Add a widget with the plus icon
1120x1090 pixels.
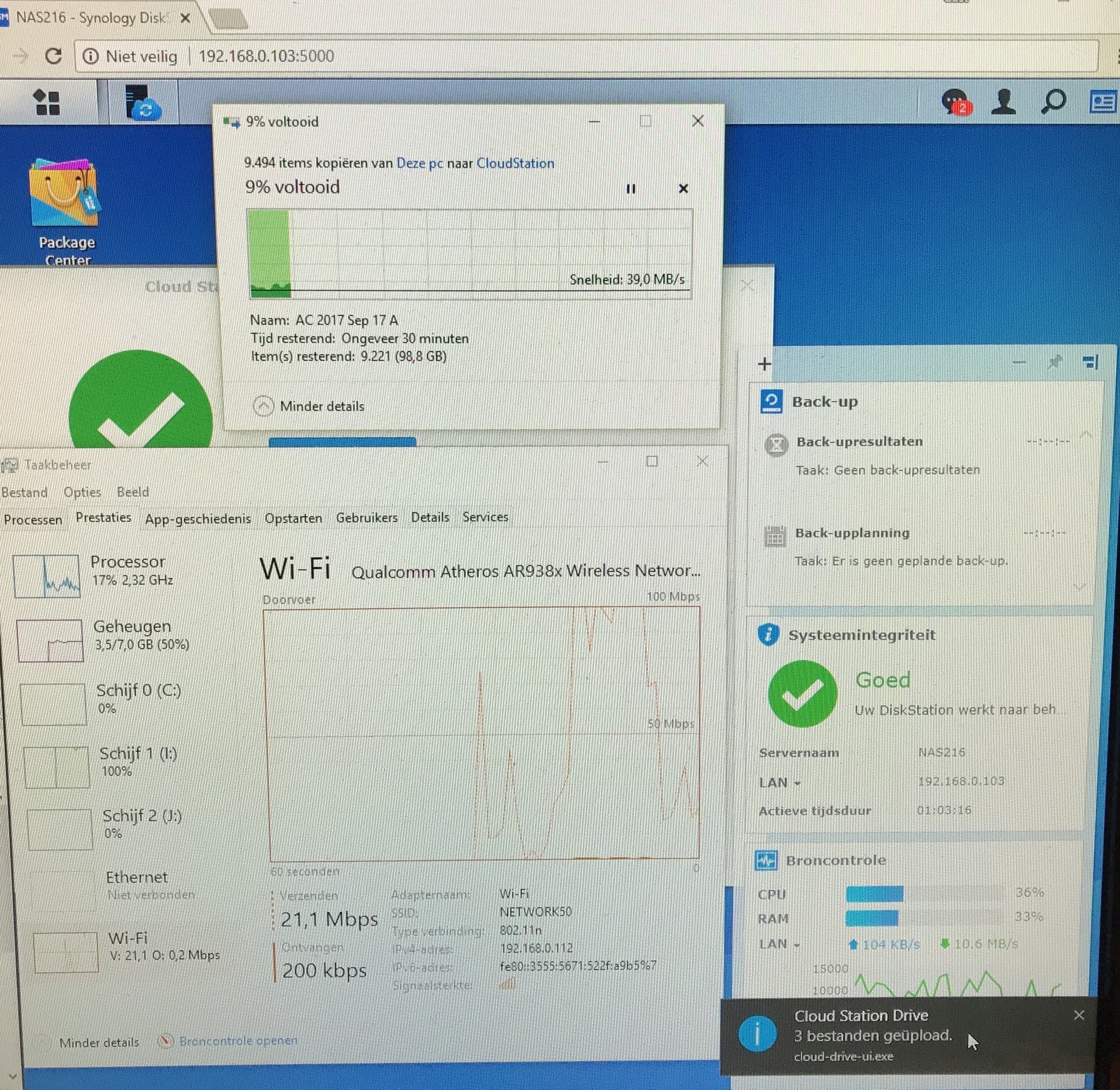[764, 364]
